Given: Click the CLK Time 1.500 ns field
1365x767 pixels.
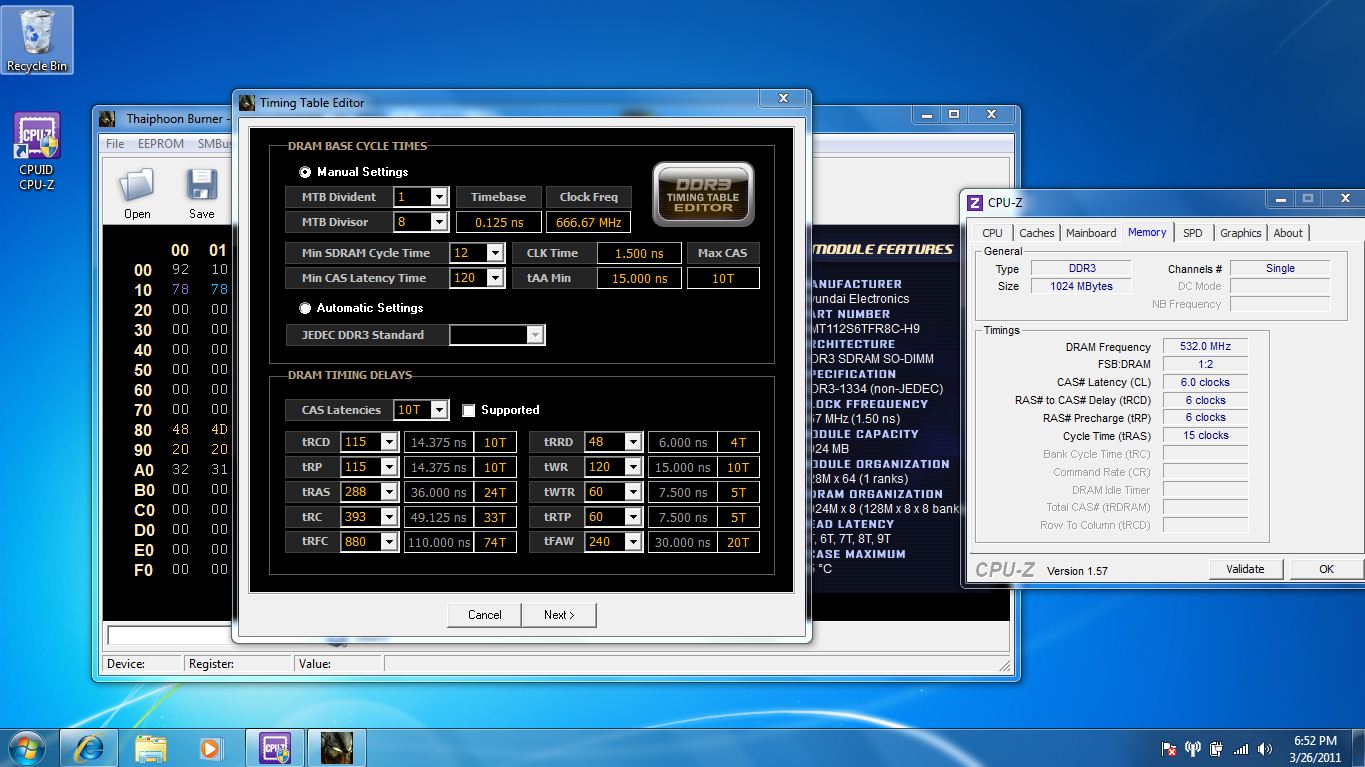Looking at the screenshot, I should tap(639, 253).
